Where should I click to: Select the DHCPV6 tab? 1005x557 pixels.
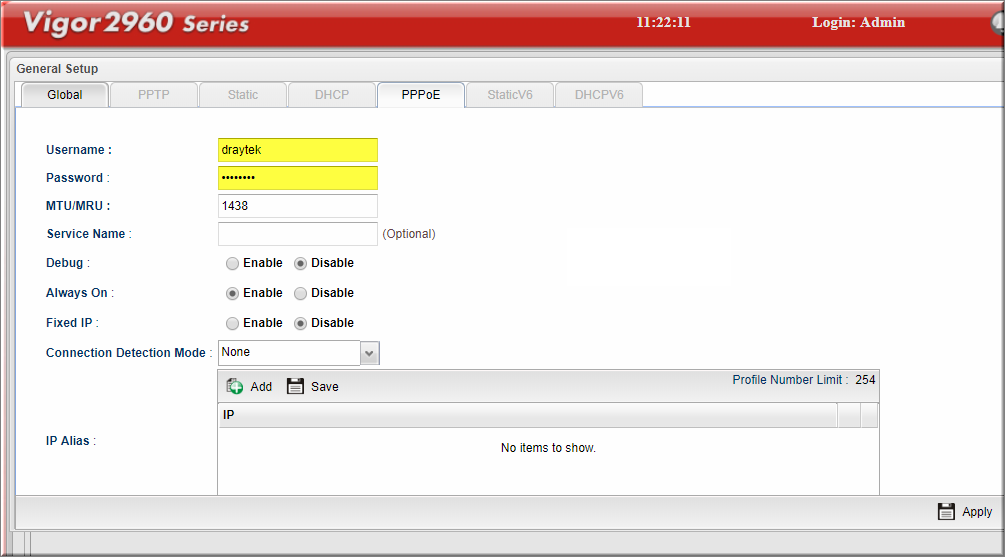tap(599, 95)
